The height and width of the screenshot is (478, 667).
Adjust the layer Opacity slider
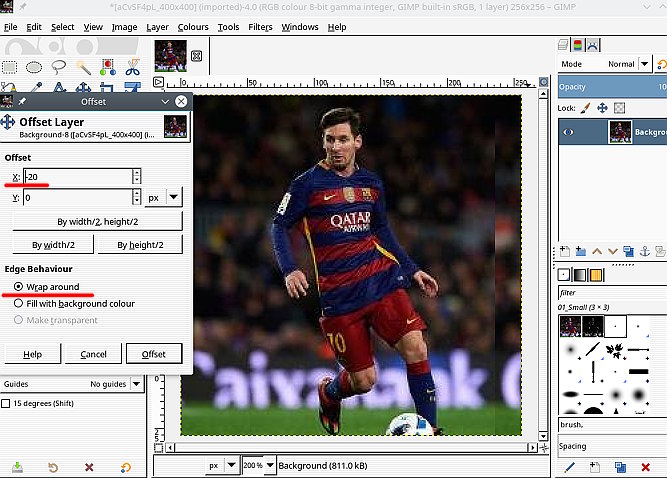point(610,87)
